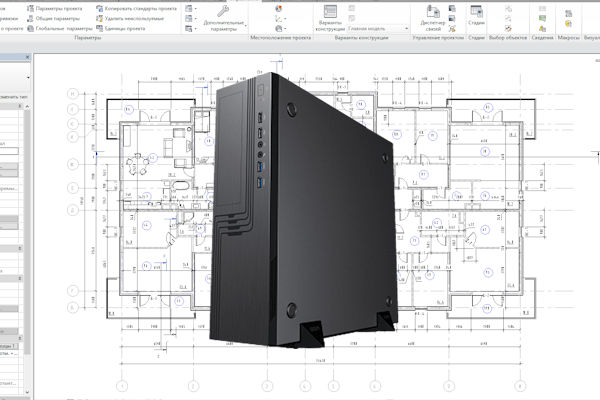The image size is (600, 400).
Task: Open position dropdown at bottom of Местоположение проекта
Action: tap(280, 28)
